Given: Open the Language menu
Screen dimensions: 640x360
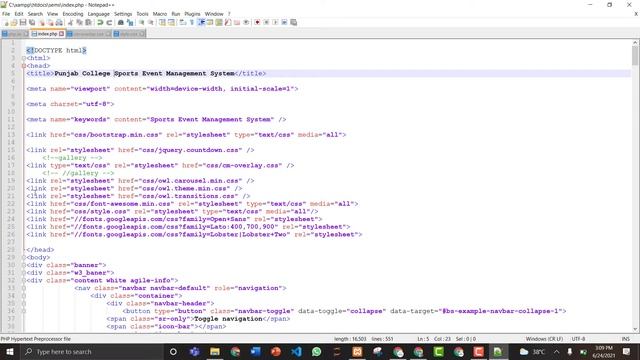Looking at the screenshot, I should [x=98, y=14].
